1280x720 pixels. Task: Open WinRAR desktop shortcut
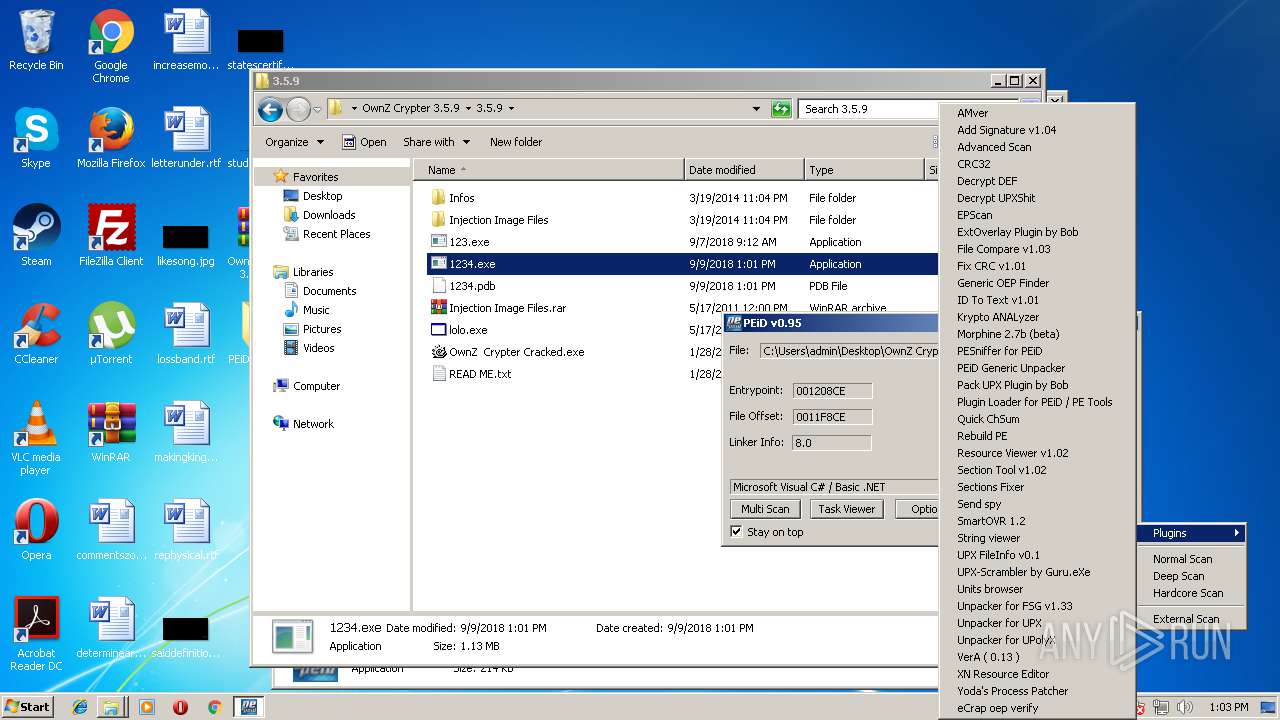click(111, 431)
